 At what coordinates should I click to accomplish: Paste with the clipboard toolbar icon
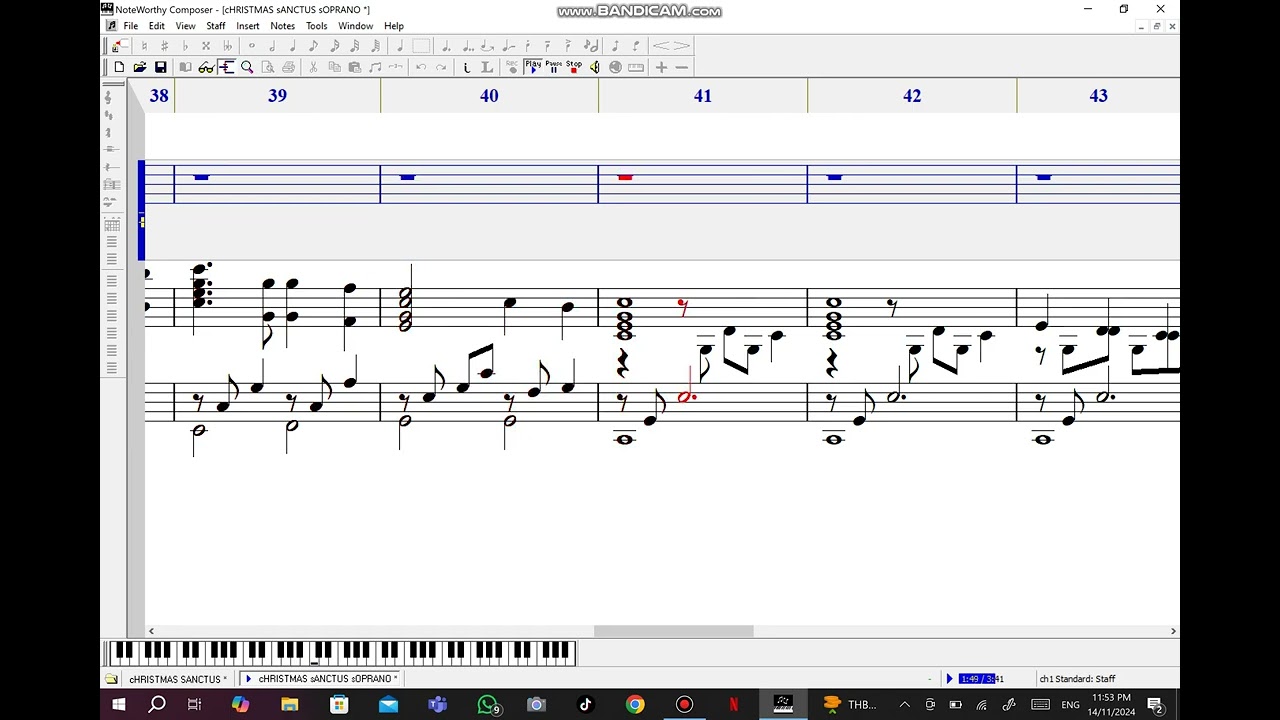354,67
